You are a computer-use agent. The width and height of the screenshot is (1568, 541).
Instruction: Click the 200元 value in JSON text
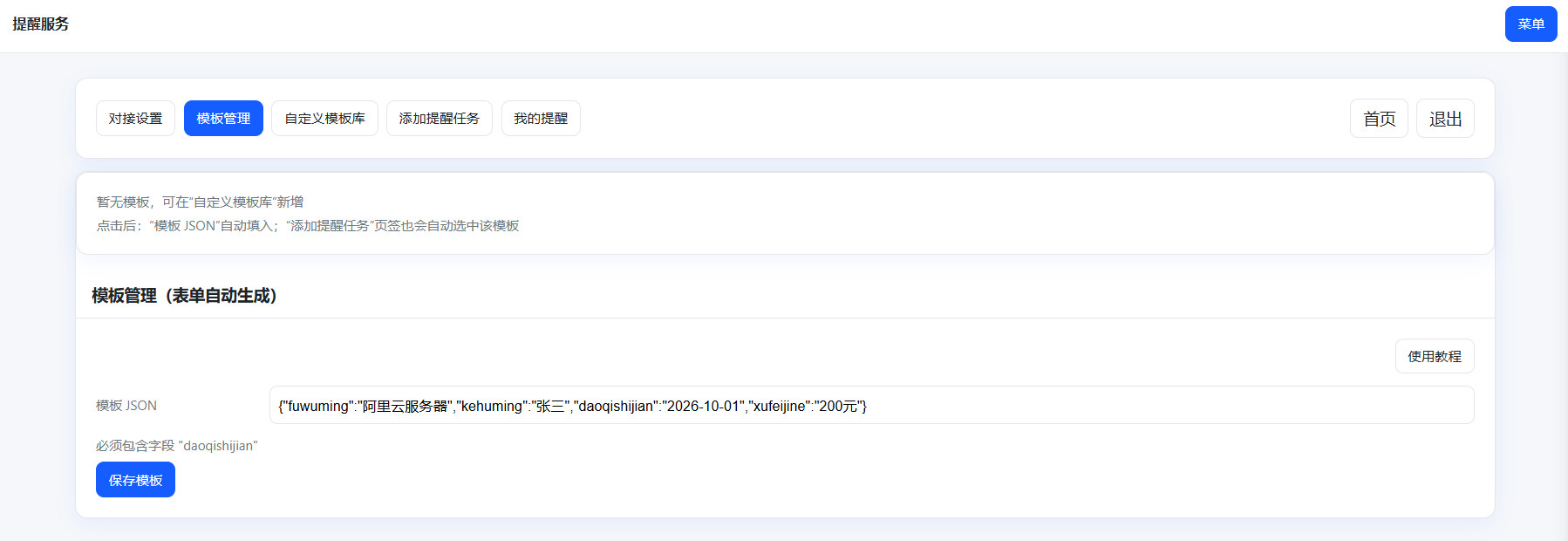pyautogui.click(x=837, y=407)
